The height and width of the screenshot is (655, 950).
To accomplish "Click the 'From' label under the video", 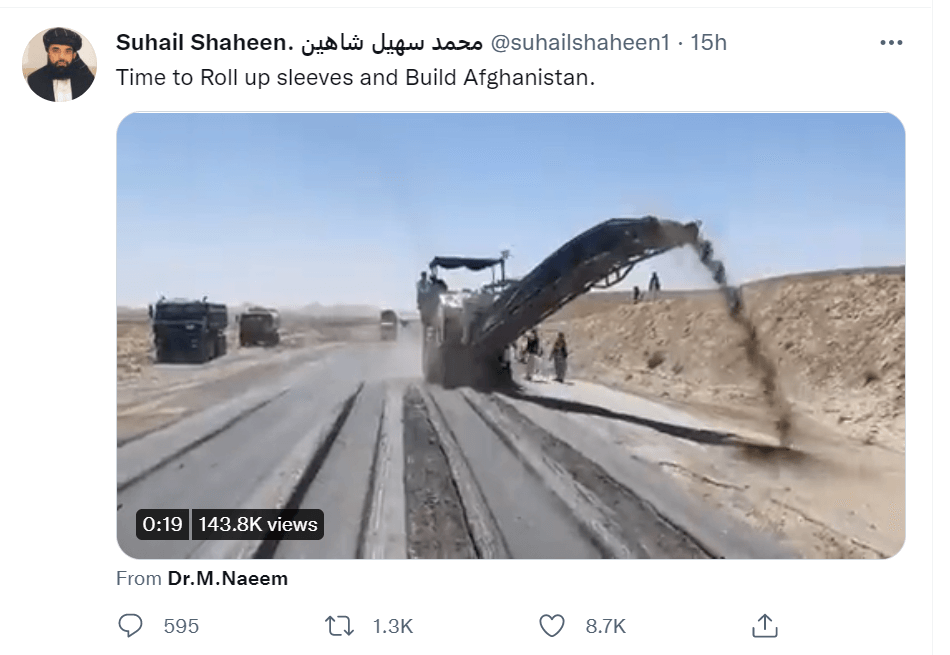I will [139, 579].
